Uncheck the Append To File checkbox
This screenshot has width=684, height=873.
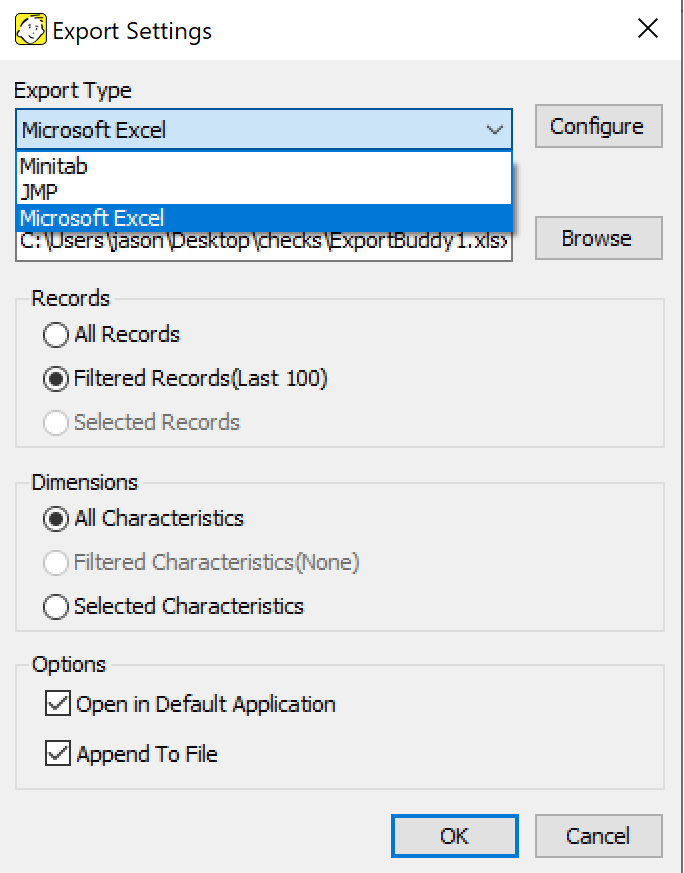click(131, 754)
